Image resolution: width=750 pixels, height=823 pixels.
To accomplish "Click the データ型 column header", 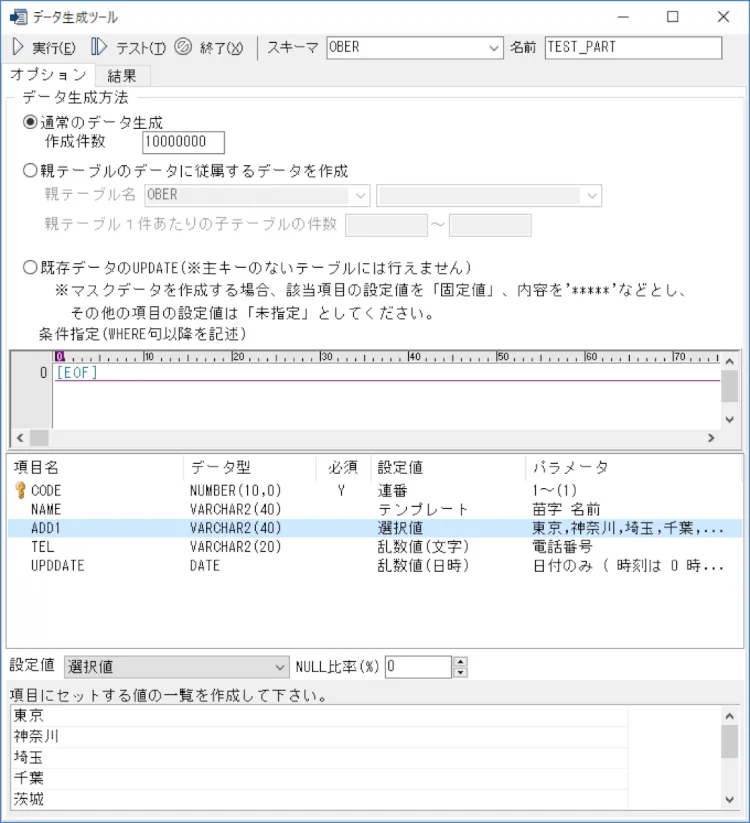I will (250, 467).
